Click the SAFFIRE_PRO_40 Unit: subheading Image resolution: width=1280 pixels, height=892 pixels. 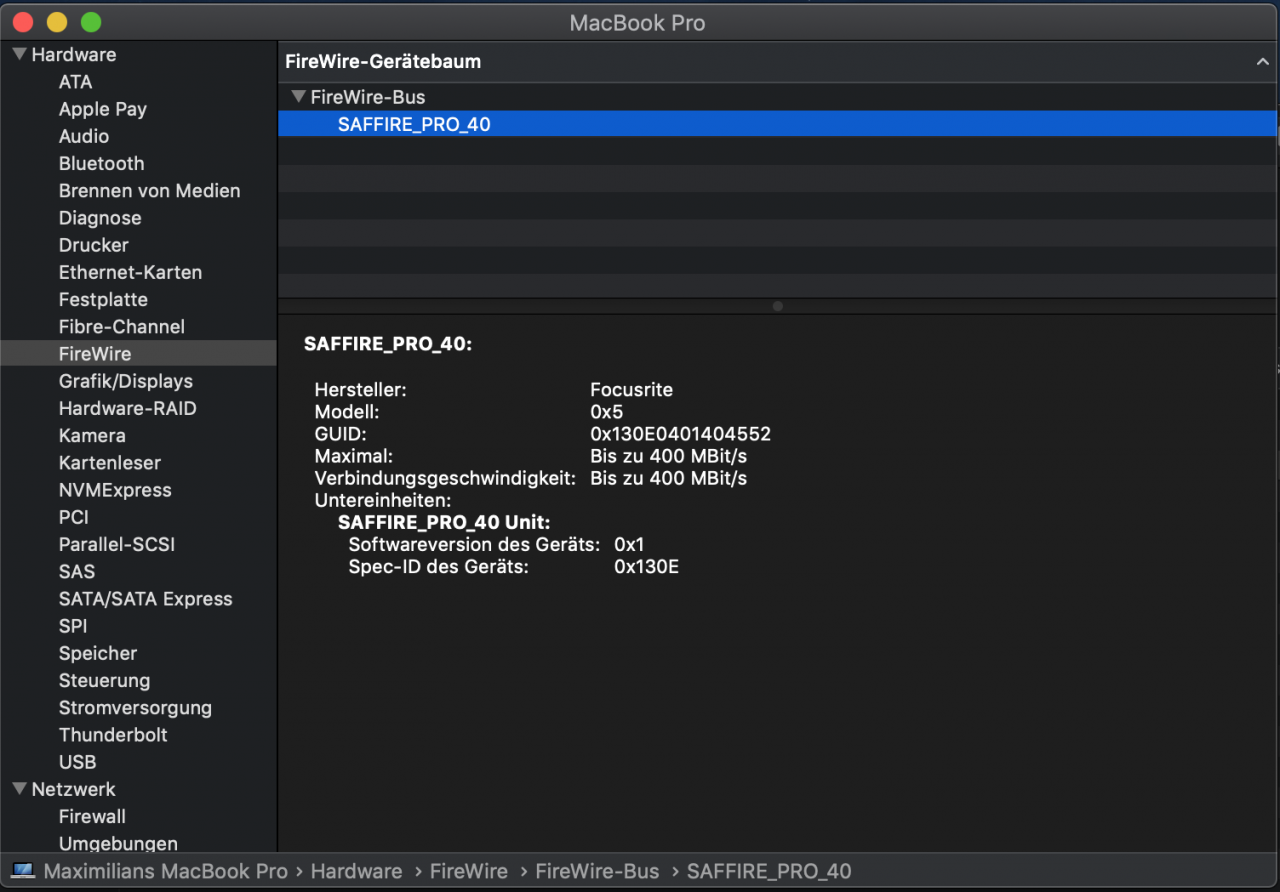[x=444, y=522]
